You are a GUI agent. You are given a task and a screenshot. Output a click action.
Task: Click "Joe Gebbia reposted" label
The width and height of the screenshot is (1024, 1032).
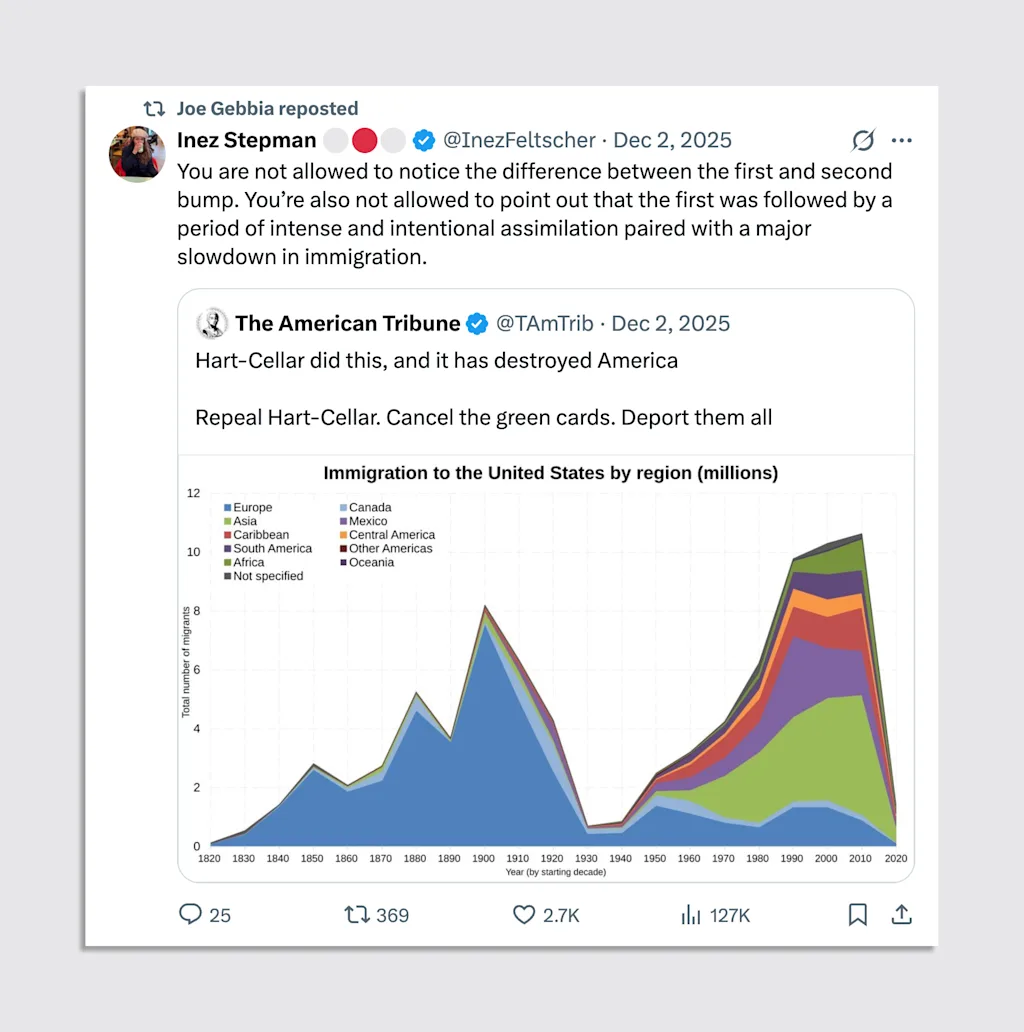point(267,108)
